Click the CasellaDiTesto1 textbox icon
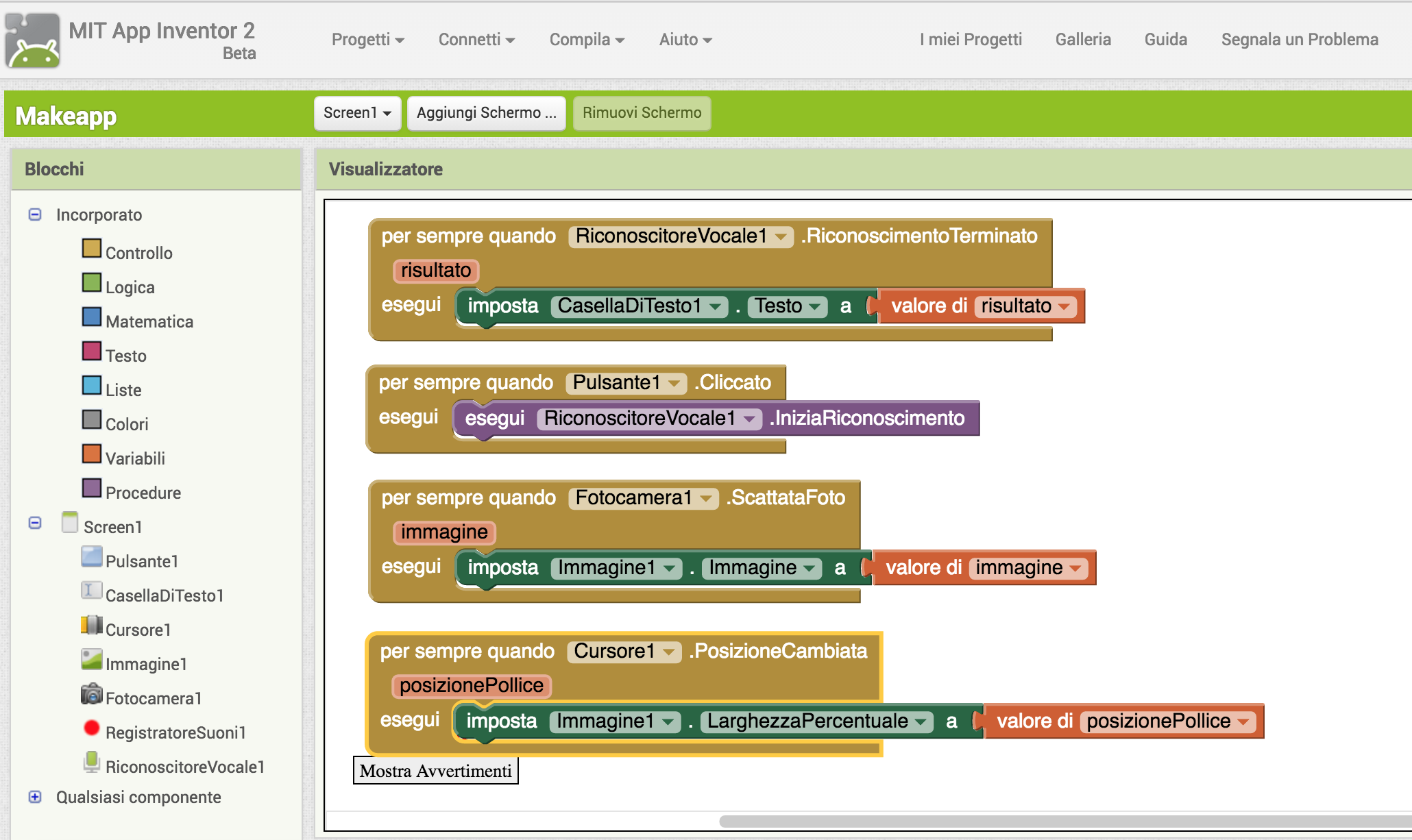Image resolution: width=1412 pixels, height=840 pixels. pyautogui.click(x=91, y=591)
